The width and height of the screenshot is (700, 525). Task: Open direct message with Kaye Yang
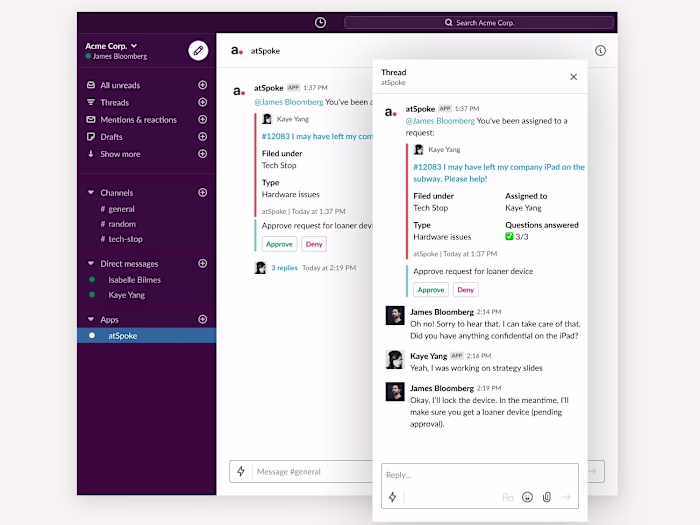pos(126,295)
